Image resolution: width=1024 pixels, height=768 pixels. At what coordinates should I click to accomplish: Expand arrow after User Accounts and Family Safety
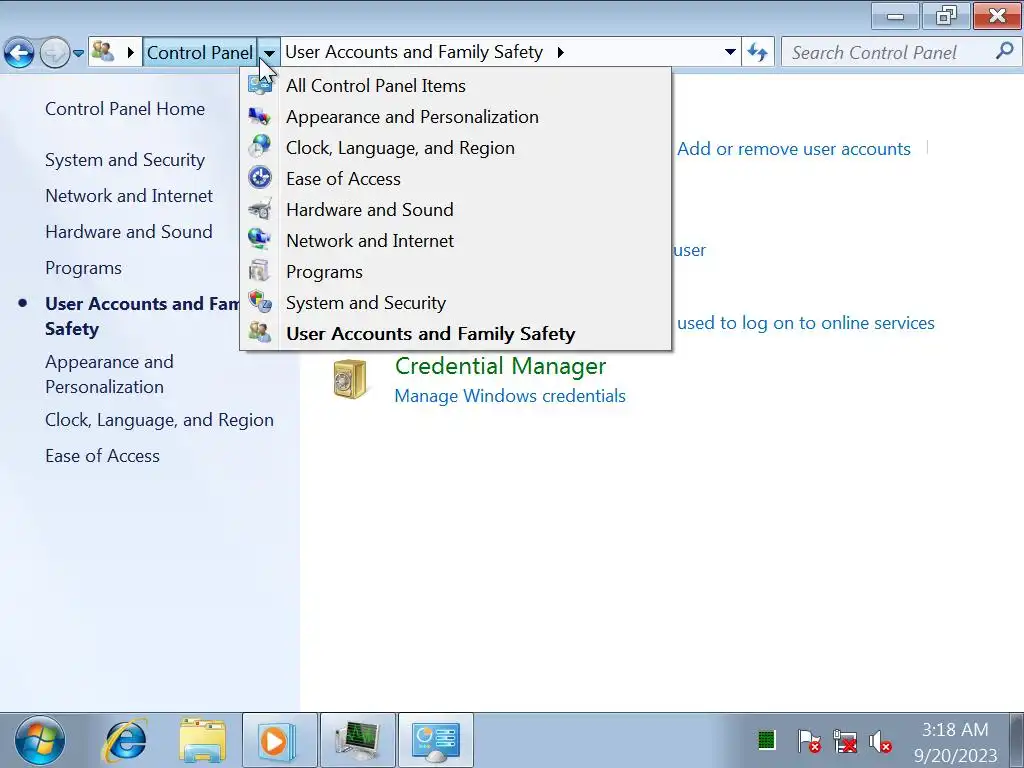560,52
